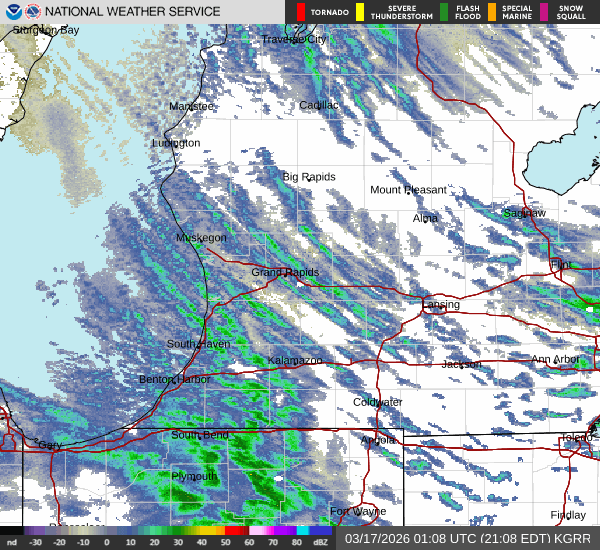This screenshot has height=550, width=600.
Task: Click the radar timestamp with KGRR station ID
Action: pyautogui.click(x=469, y=539)
